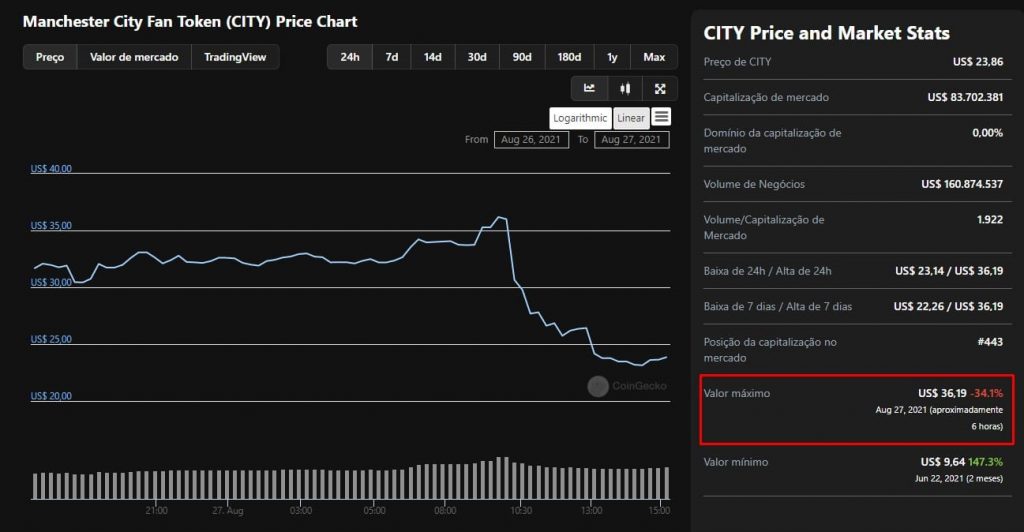The height and width of the screenshot is (532, 1024).
Task: Click the Valor mínimo price US$ 9,64
Action: (x=942, y=462)
